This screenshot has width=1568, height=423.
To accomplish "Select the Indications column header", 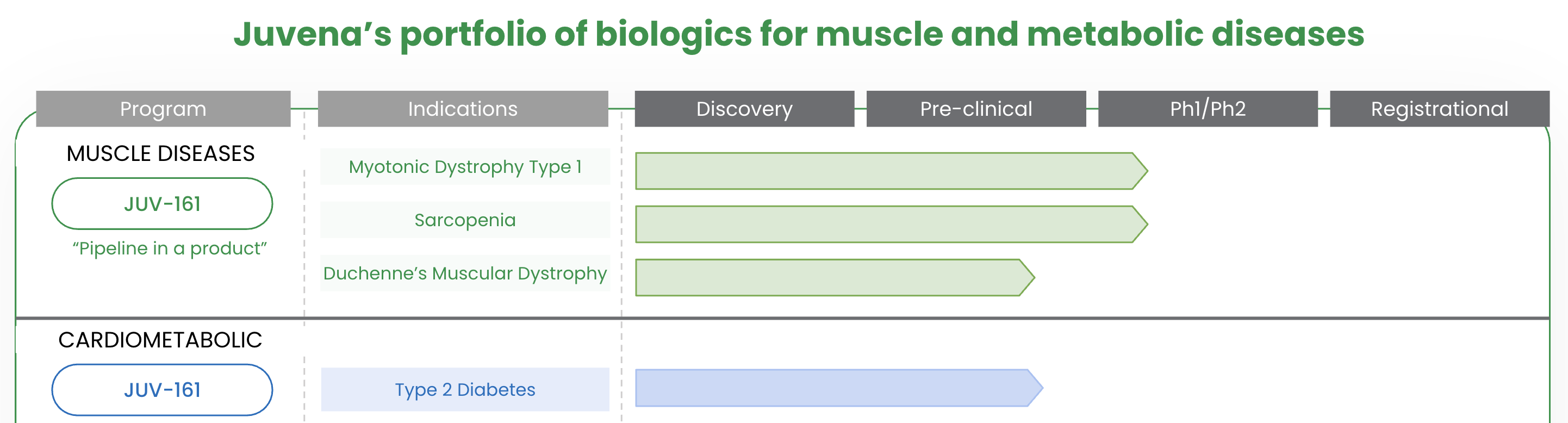I will tap(463, 109).
